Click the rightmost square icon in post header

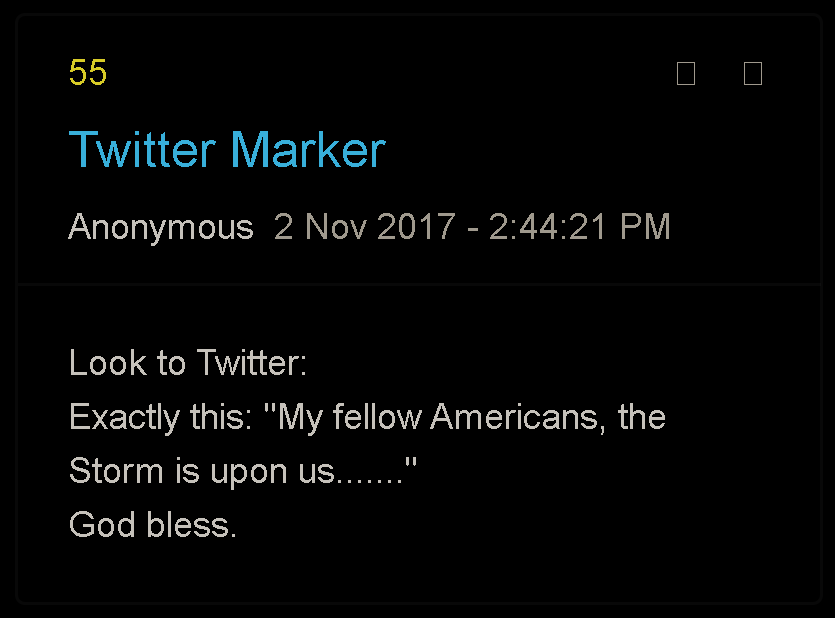point(753,73)
